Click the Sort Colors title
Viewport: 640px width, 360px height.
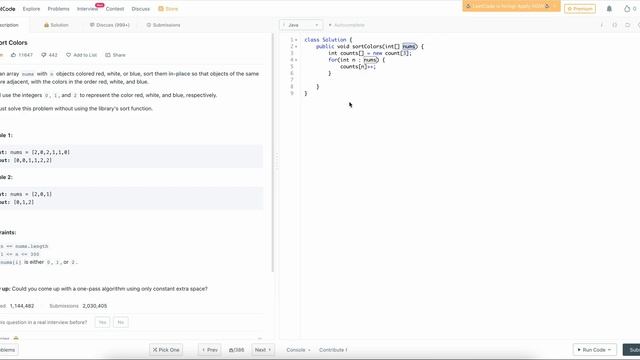(13, 42)
